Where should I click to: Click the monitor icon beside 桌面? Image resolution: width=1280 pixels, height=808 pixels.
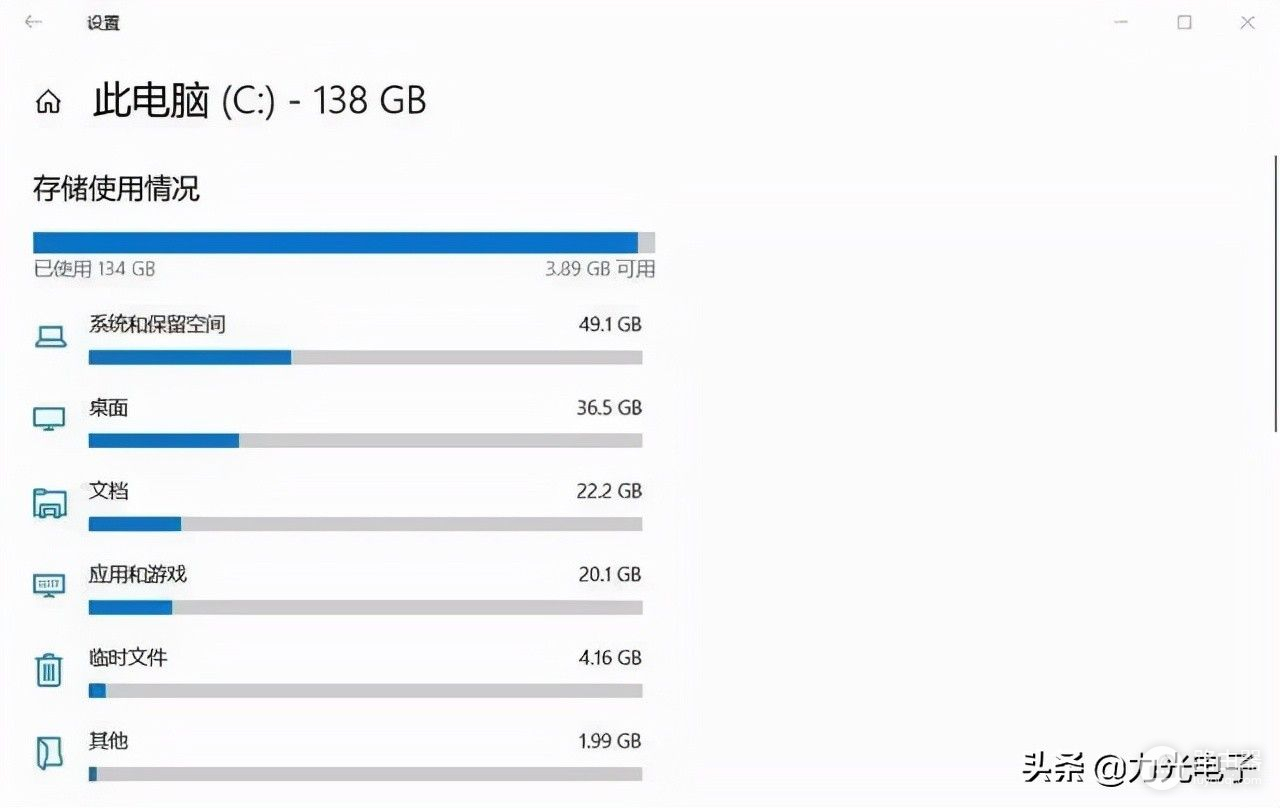pos(49,419)
